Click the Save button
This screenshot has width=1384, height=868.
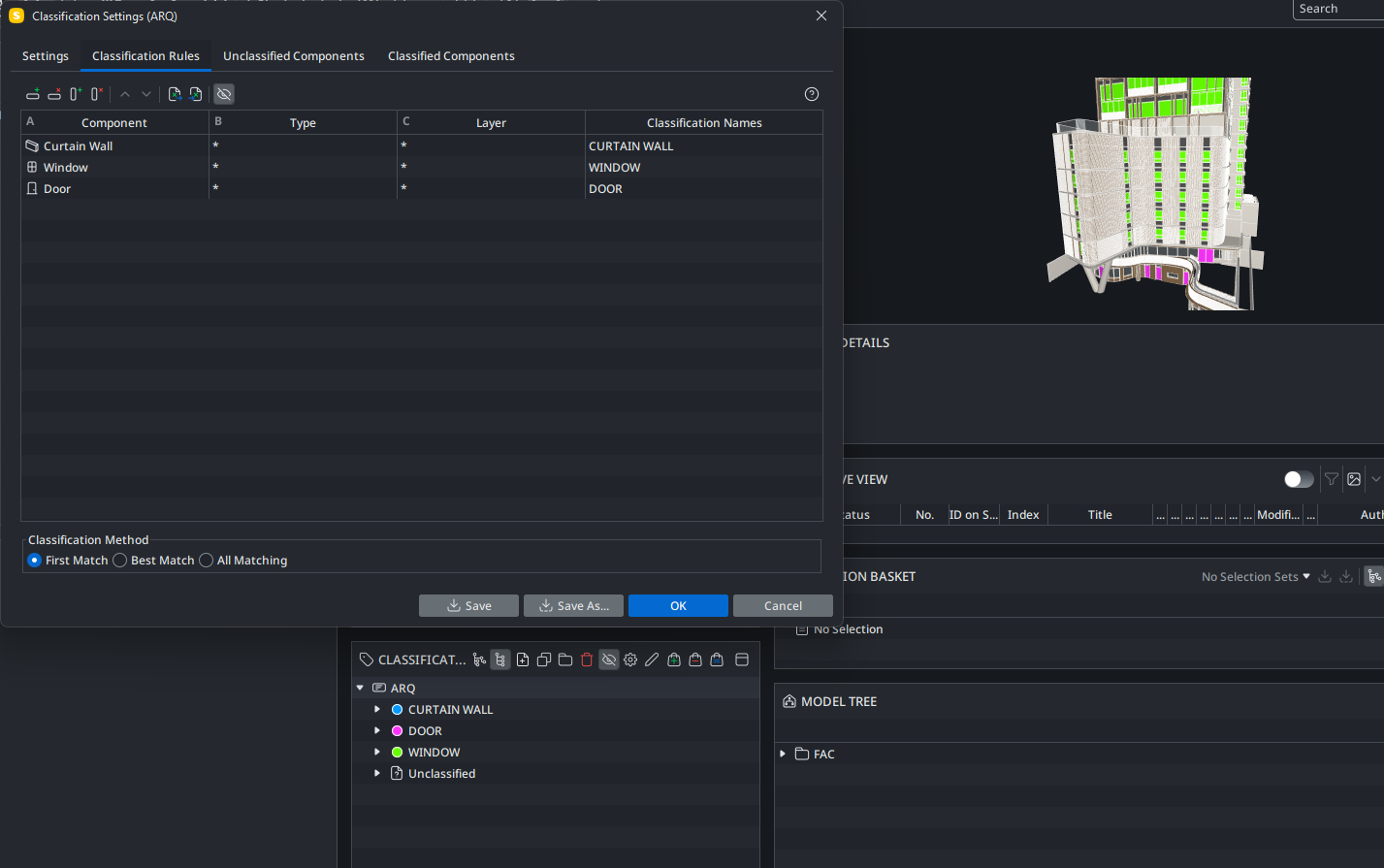click(x=468, y=605)
